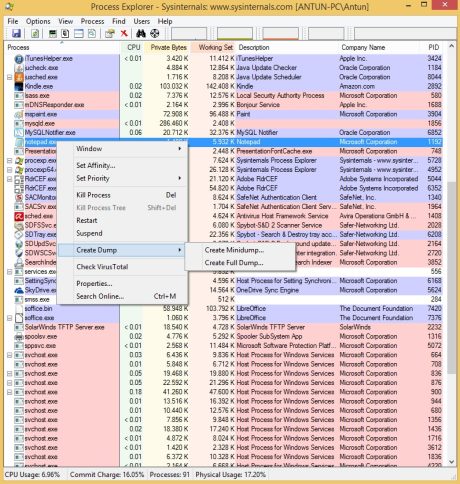
Task: Click the Refresh Now toolbar icon
Action: [35, 33]
